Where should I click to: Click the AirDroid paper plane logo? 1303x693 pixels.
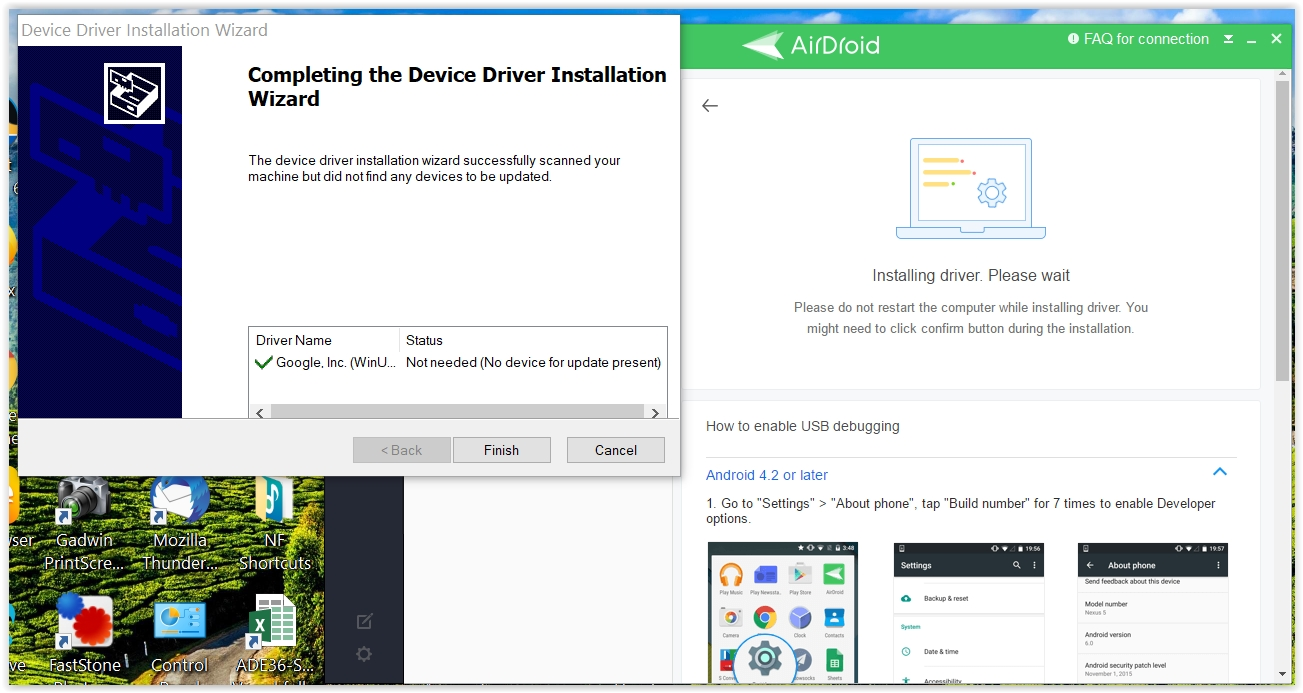[x=763, y=45]
